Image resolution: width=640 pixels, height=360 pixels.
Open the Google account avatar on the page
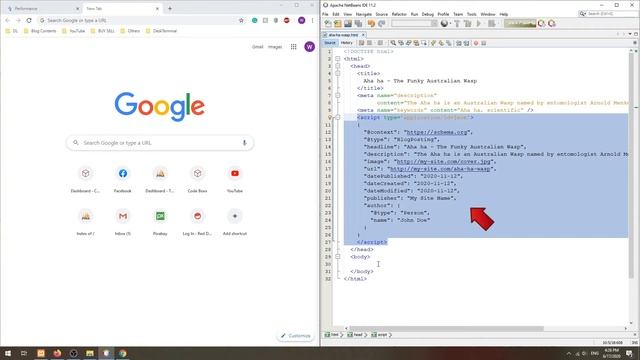point(309,47)
